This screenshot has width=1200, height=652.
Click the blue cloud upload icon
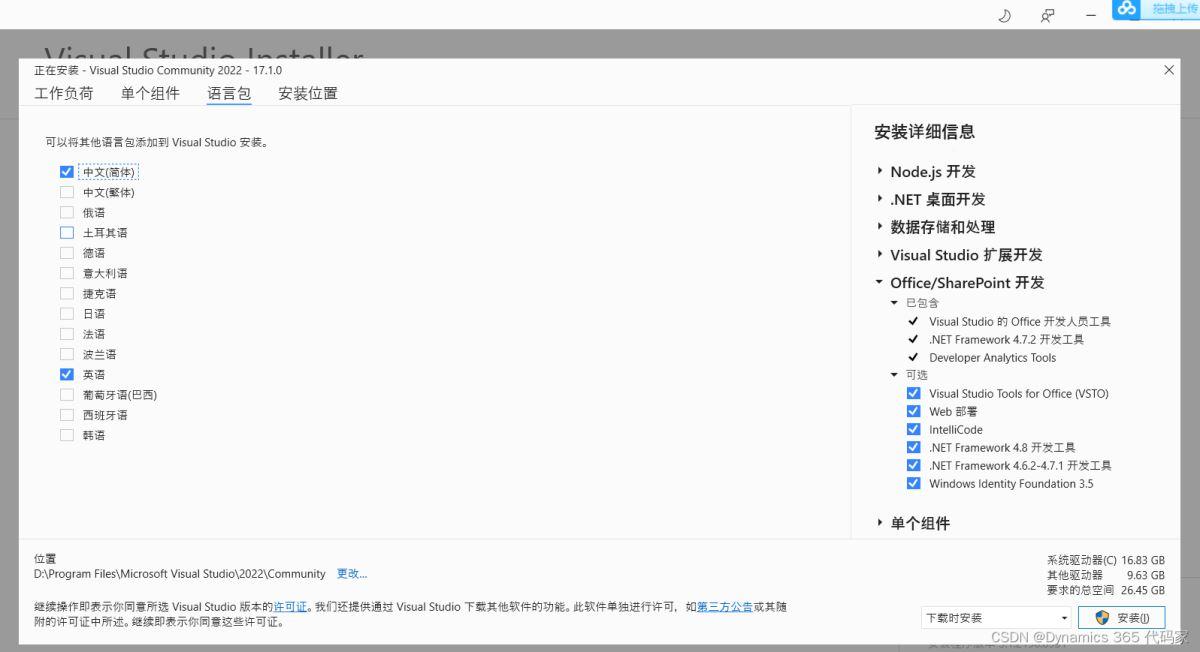1127,9
